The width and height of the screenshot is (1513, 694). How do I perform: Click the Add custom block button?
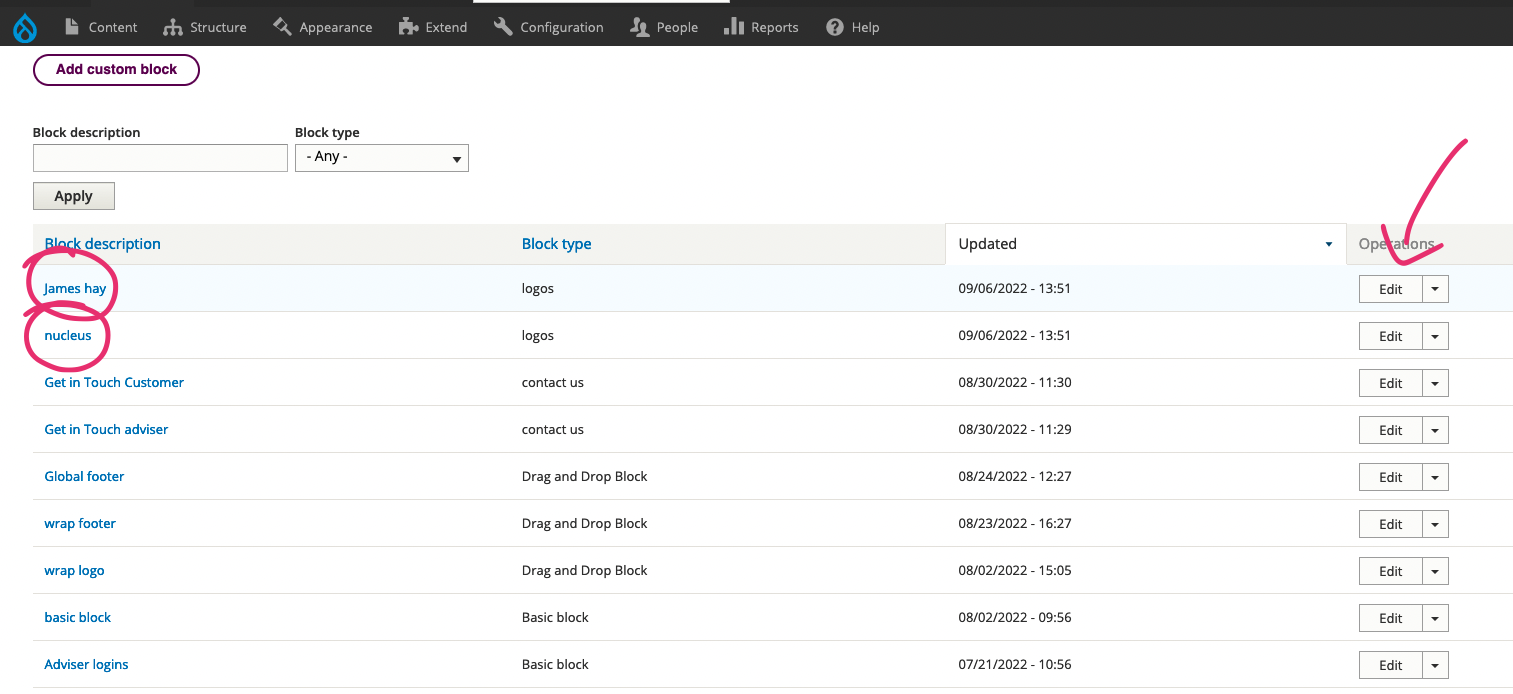(116, 70)
